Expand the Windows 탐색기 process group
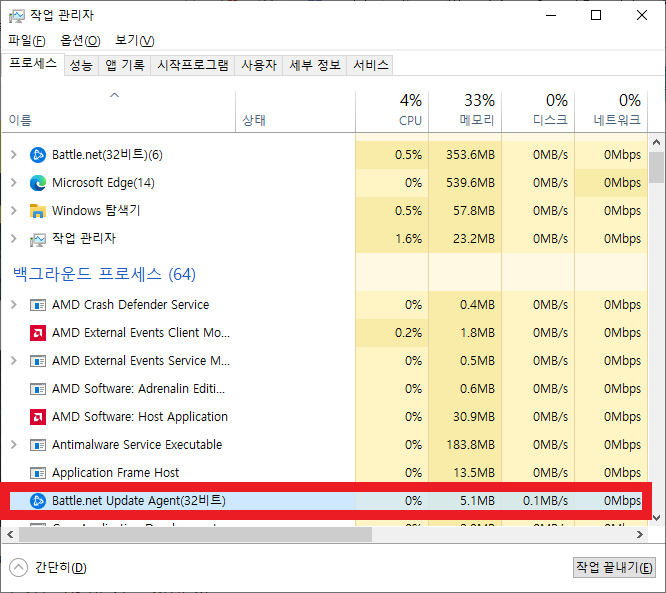 [14, 211]
